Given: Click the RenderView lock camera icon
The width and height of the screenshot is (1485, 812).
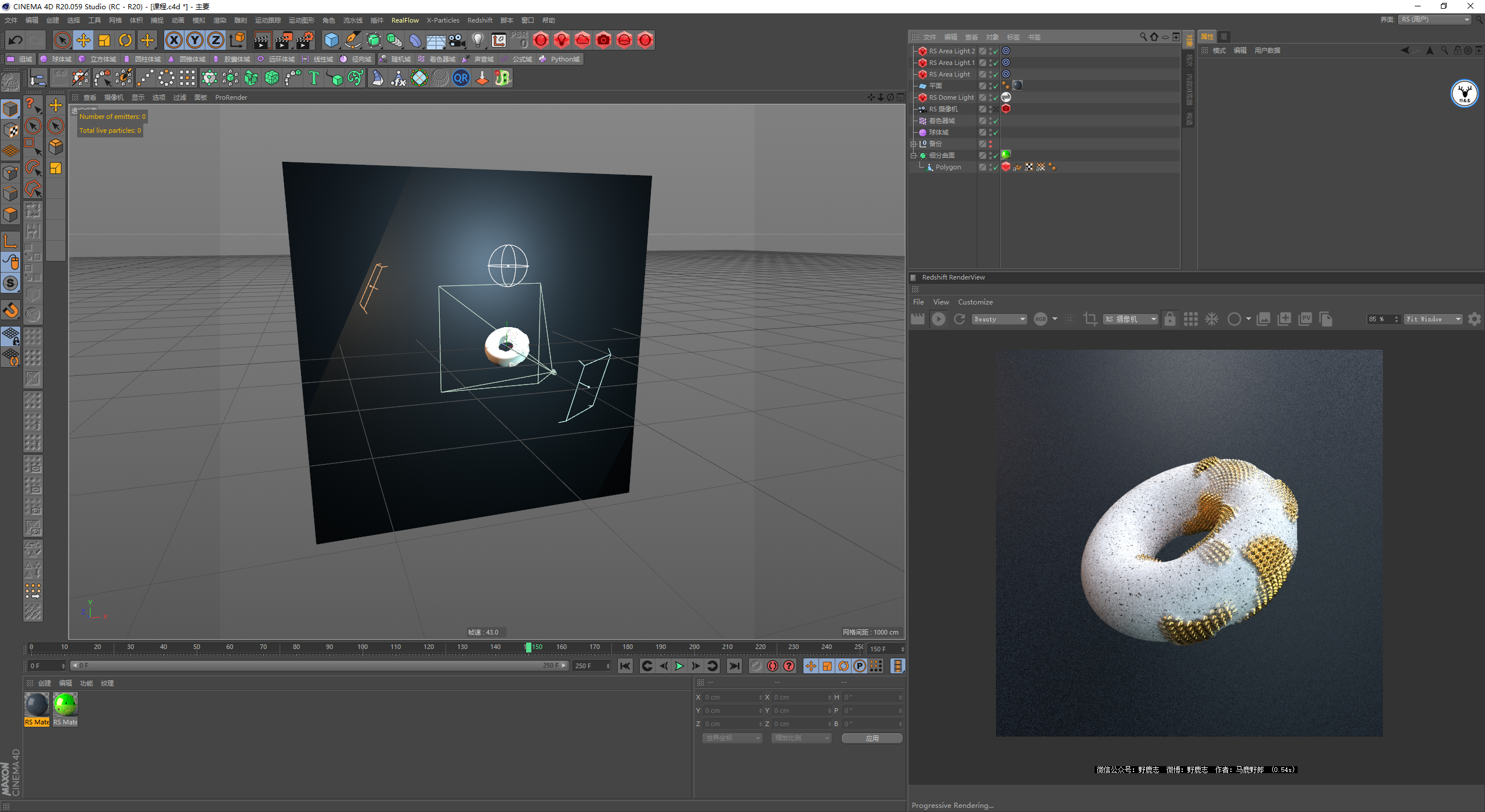Looking at the screenshot, I should (x=1169, y=319).
